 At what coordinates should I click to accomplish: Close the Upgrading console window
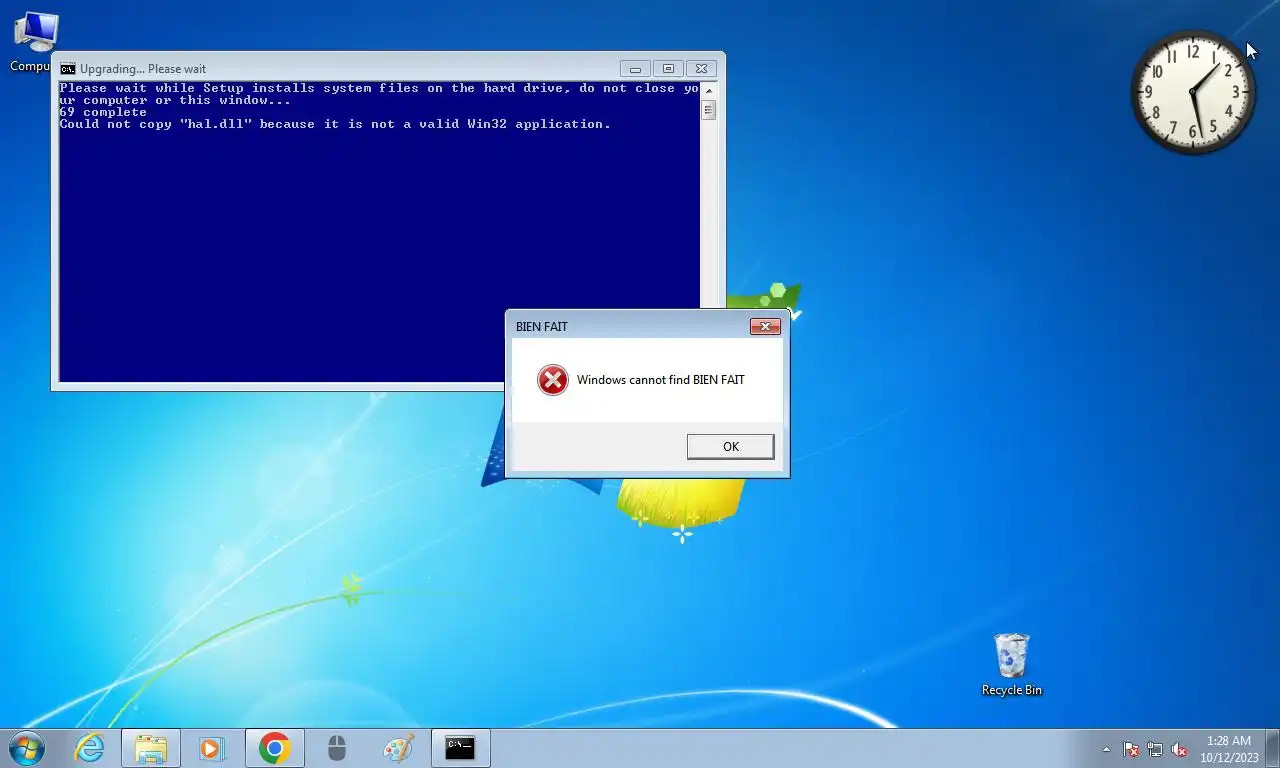pyautogui.click(x=701, y=69)
